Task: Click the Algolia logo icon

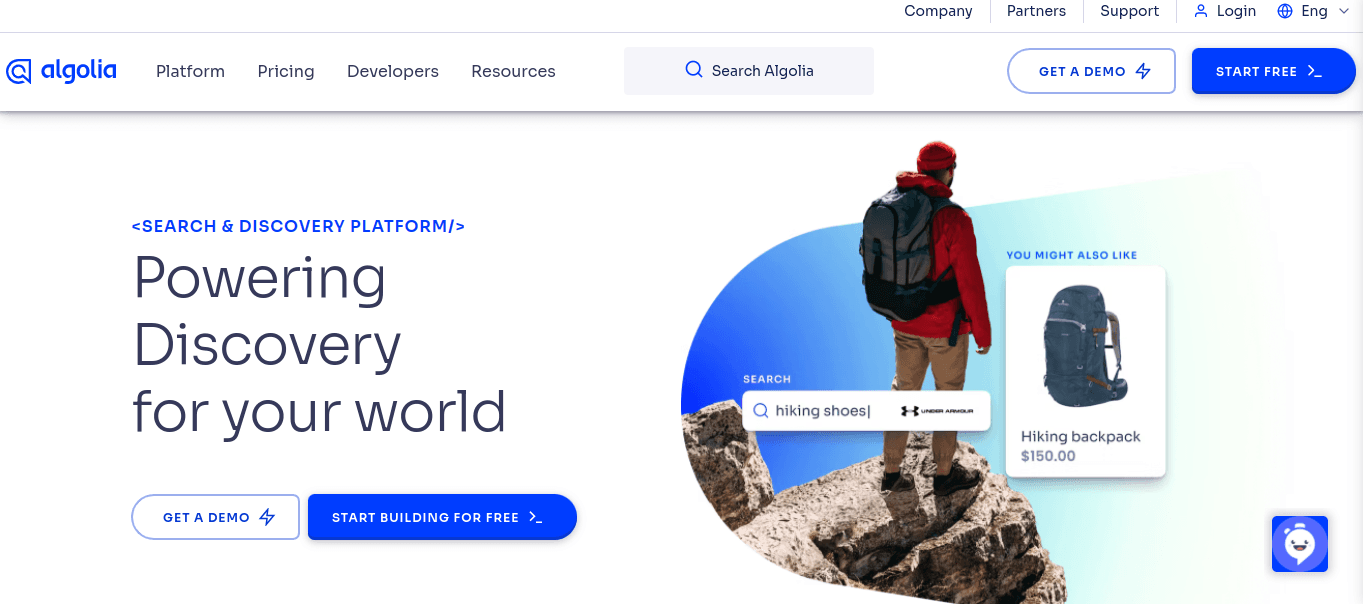Action: 19,71
